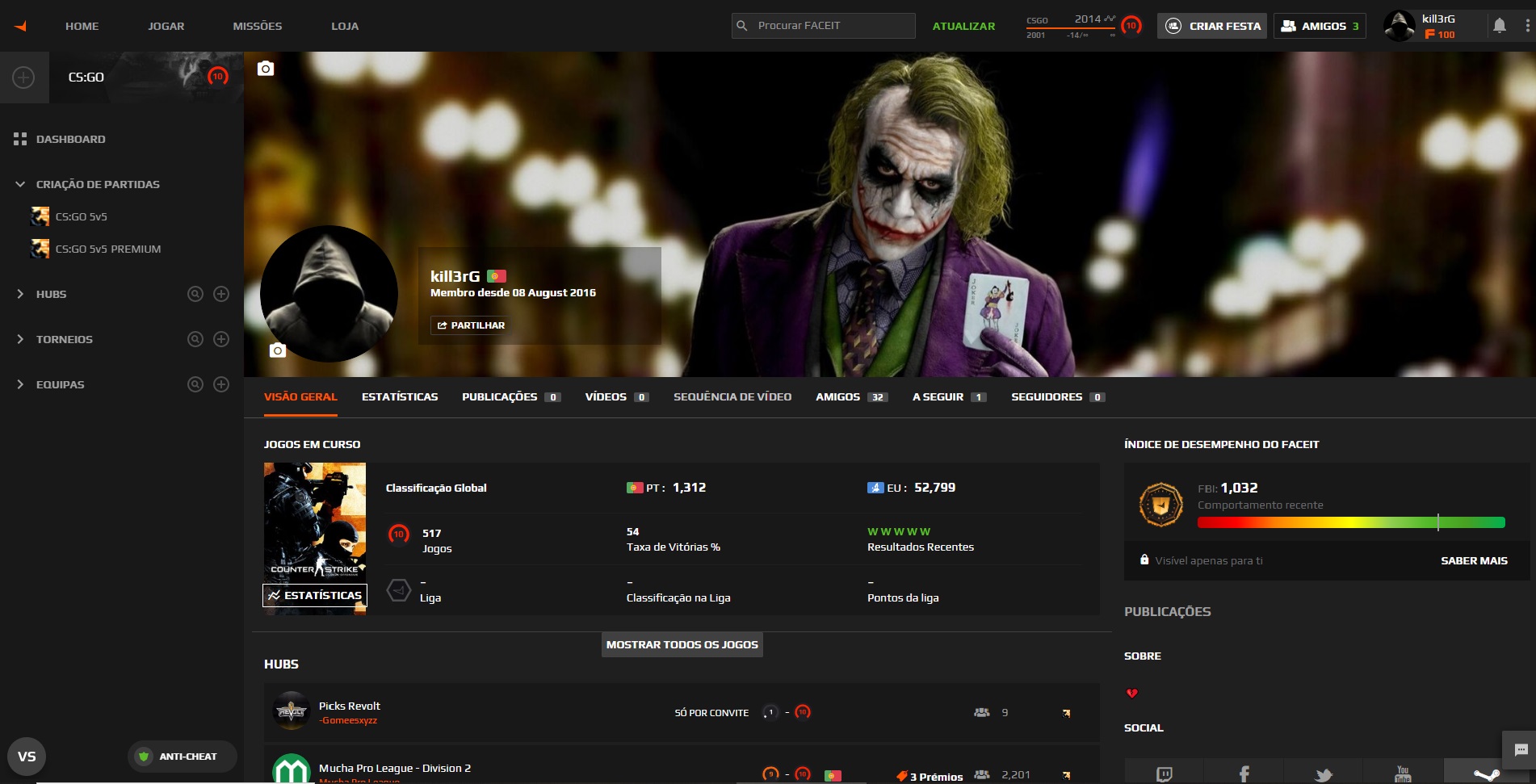Switch to the Amigos profile tab
The image size is (1536, 784).
coord(852,396)
